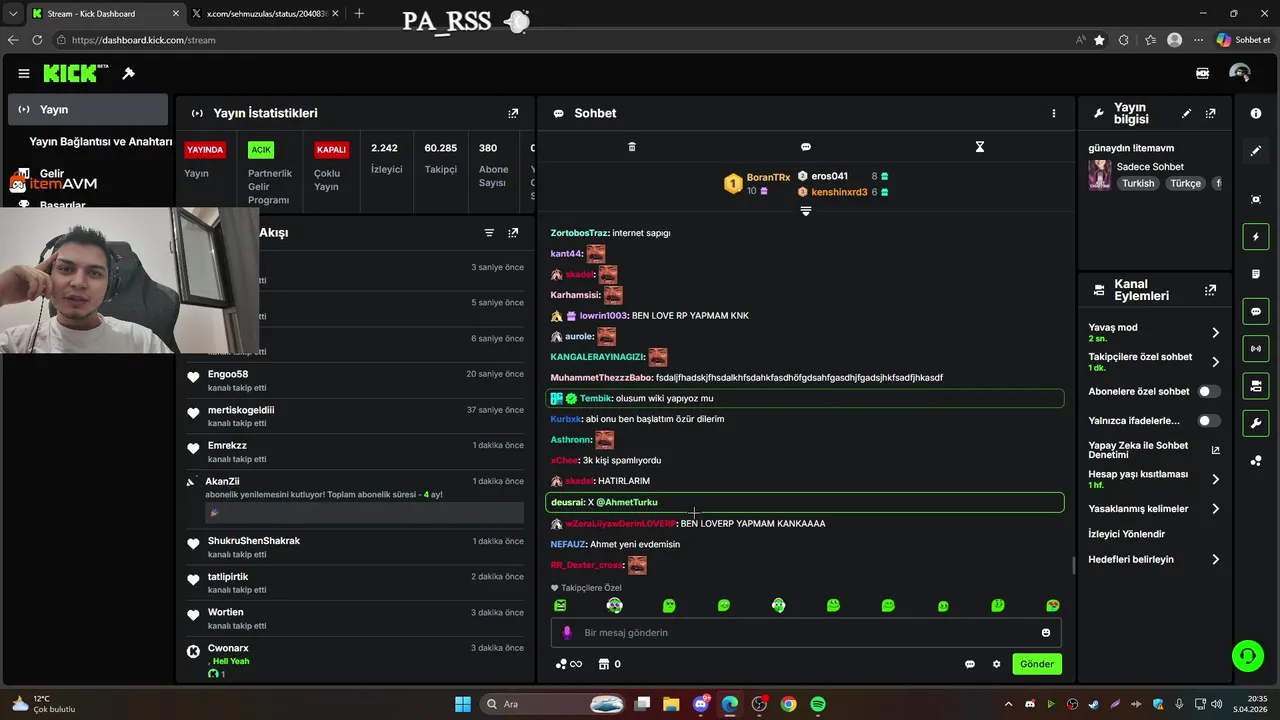Edit stream info with the pencil icon
The height and width of the screenshot is (720, 1280).
click(x=1186, y=113)
